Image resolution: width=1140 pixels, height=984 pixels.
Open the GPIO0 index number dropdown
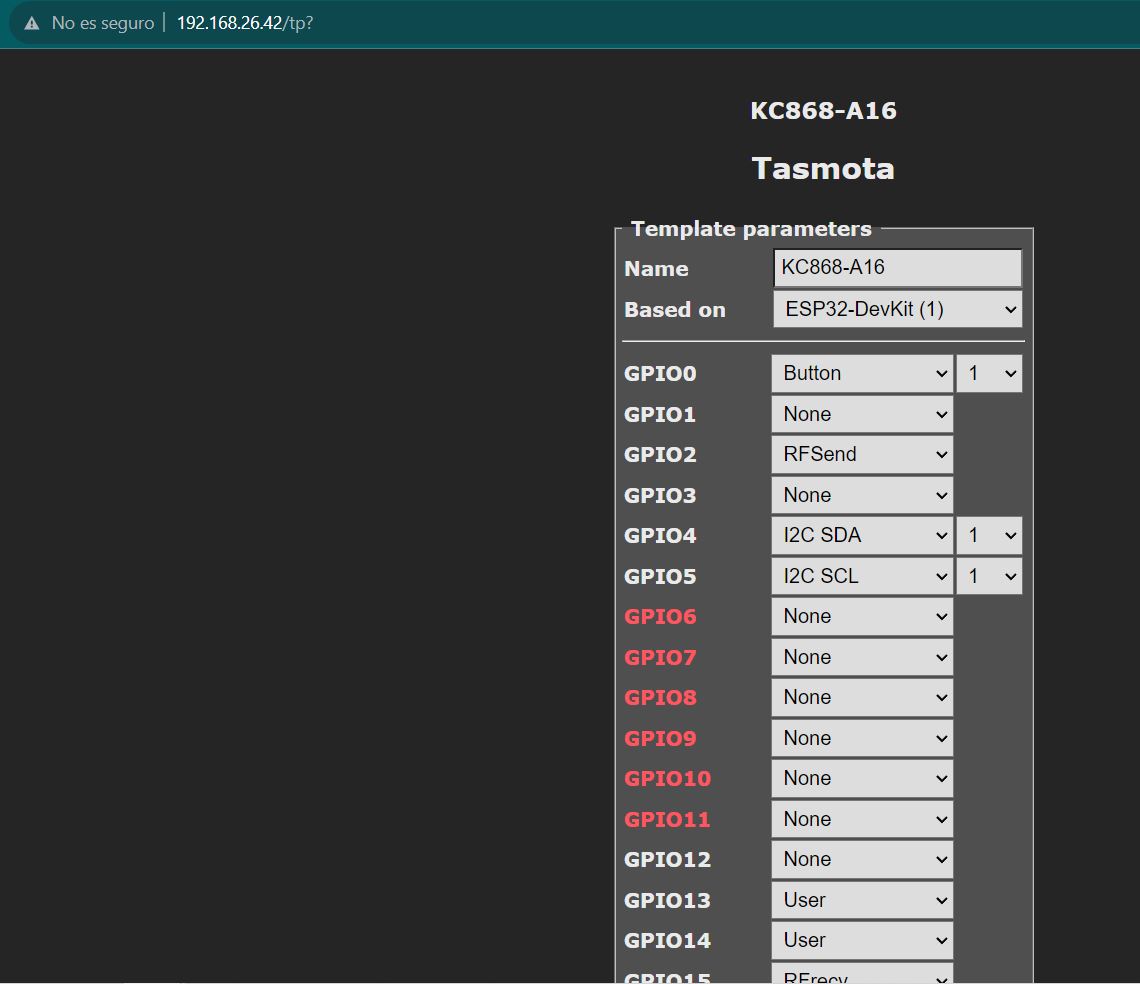pos(989,374)
